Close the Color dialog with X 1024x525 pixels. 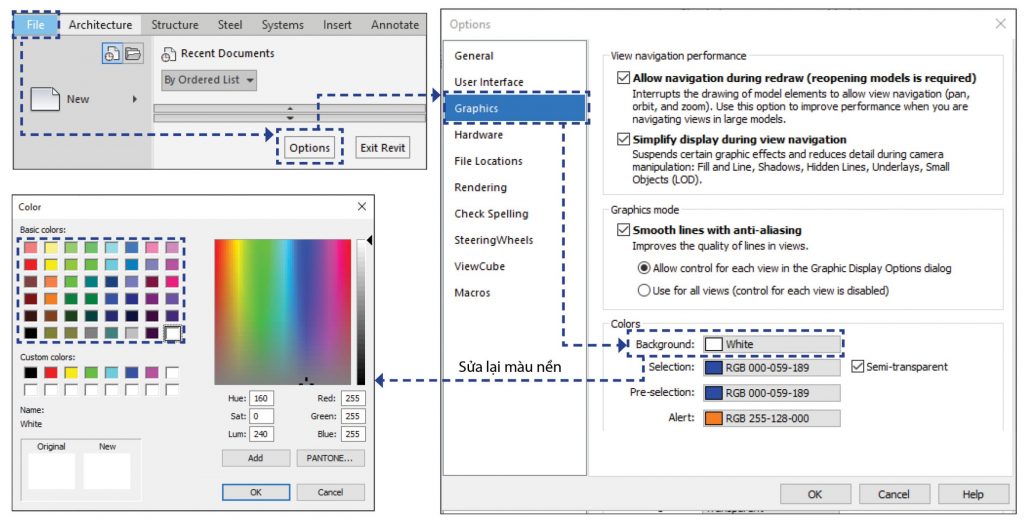pos(362,207)
